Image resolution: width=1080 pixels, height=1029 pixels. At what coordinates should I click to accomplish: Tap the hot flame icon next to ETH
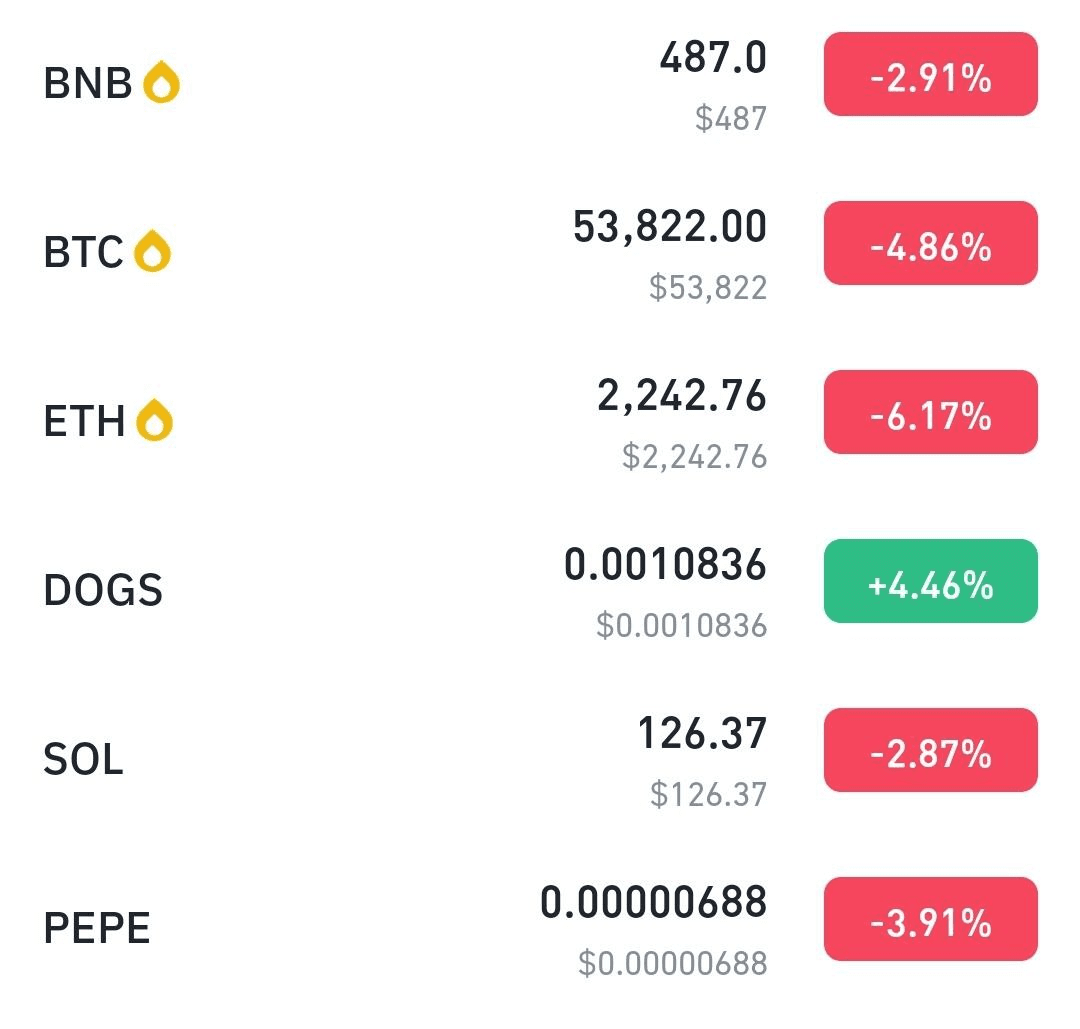154,420
